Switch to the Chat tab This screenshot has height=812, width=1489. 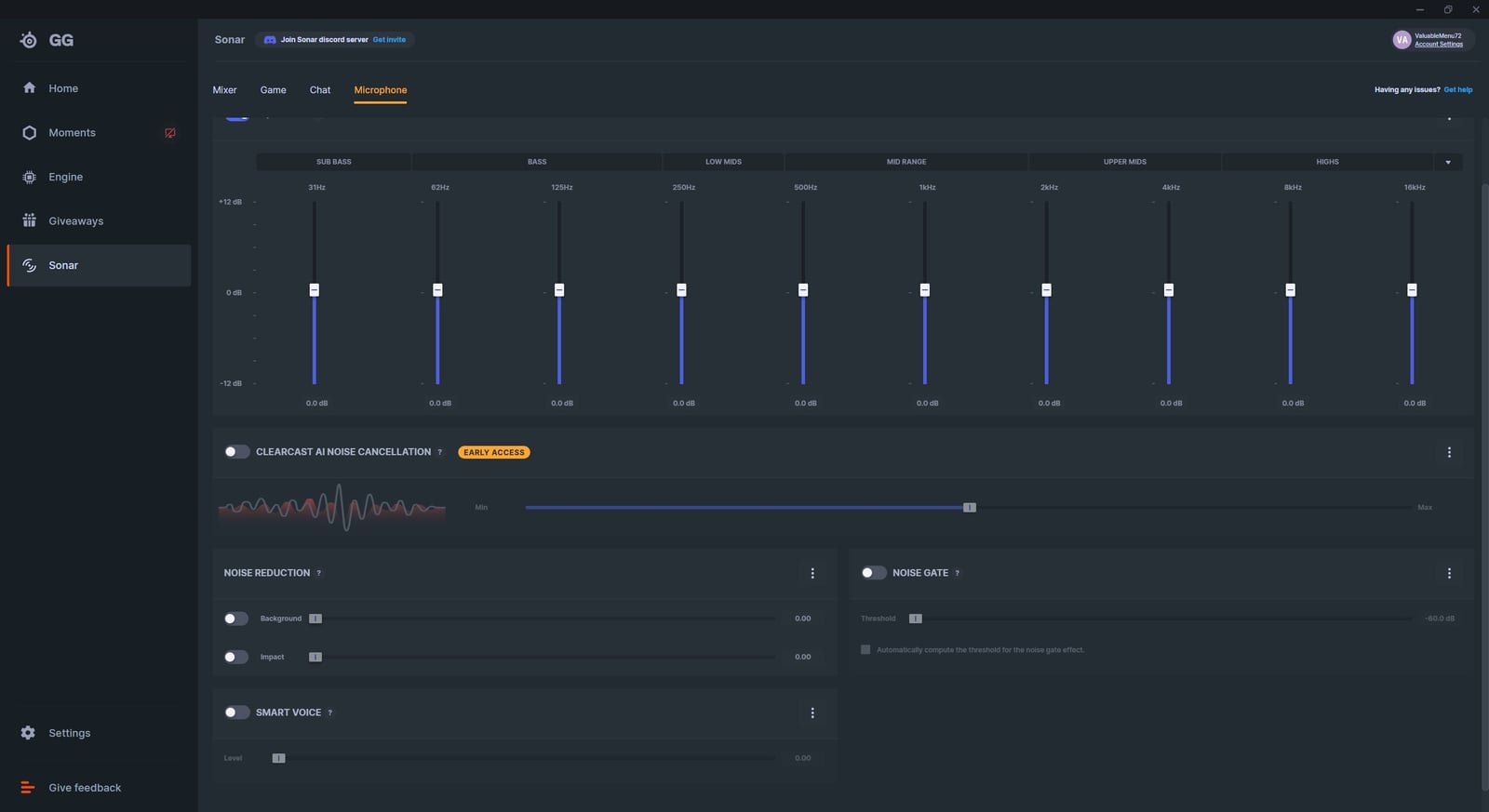pyautogui.click(x=320, y=90)
